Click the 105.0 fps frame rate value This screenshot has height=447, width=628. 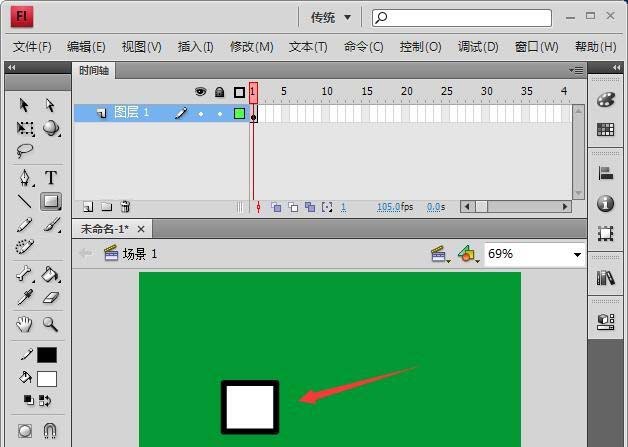pyautogui.click(x=388, y=207)
